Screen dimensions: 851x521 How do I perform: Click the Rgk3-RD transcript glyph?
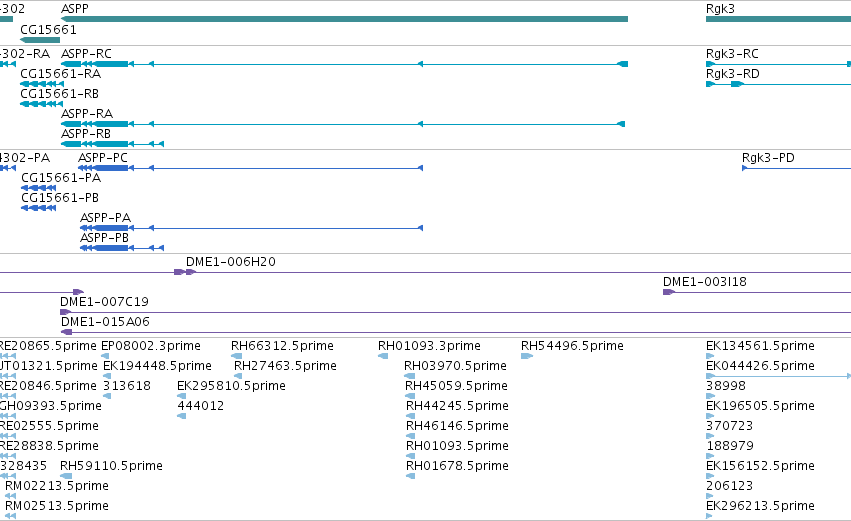coord(778,84)
